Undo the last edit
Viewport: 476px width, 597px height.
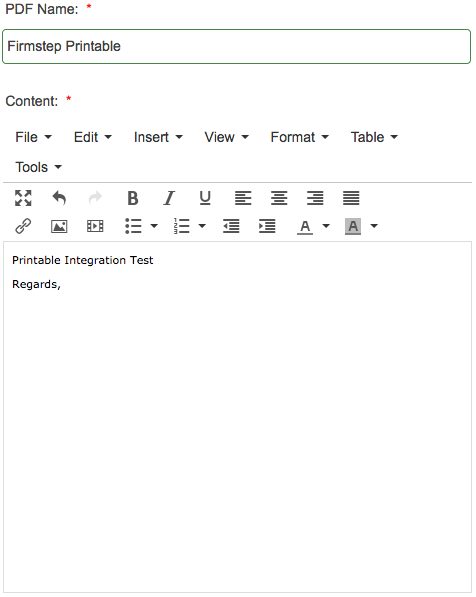pos(59,198)
